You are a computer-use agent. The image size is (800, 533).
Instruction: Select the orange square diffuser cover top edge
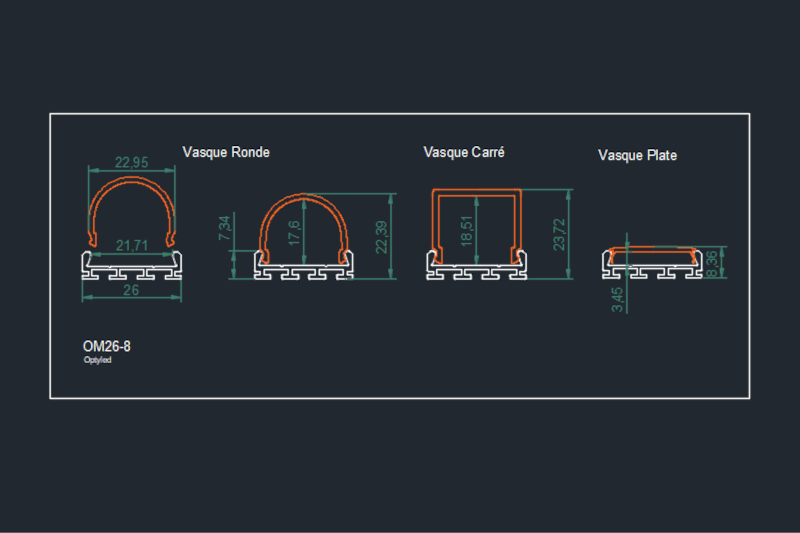click(x=477, y=190)
